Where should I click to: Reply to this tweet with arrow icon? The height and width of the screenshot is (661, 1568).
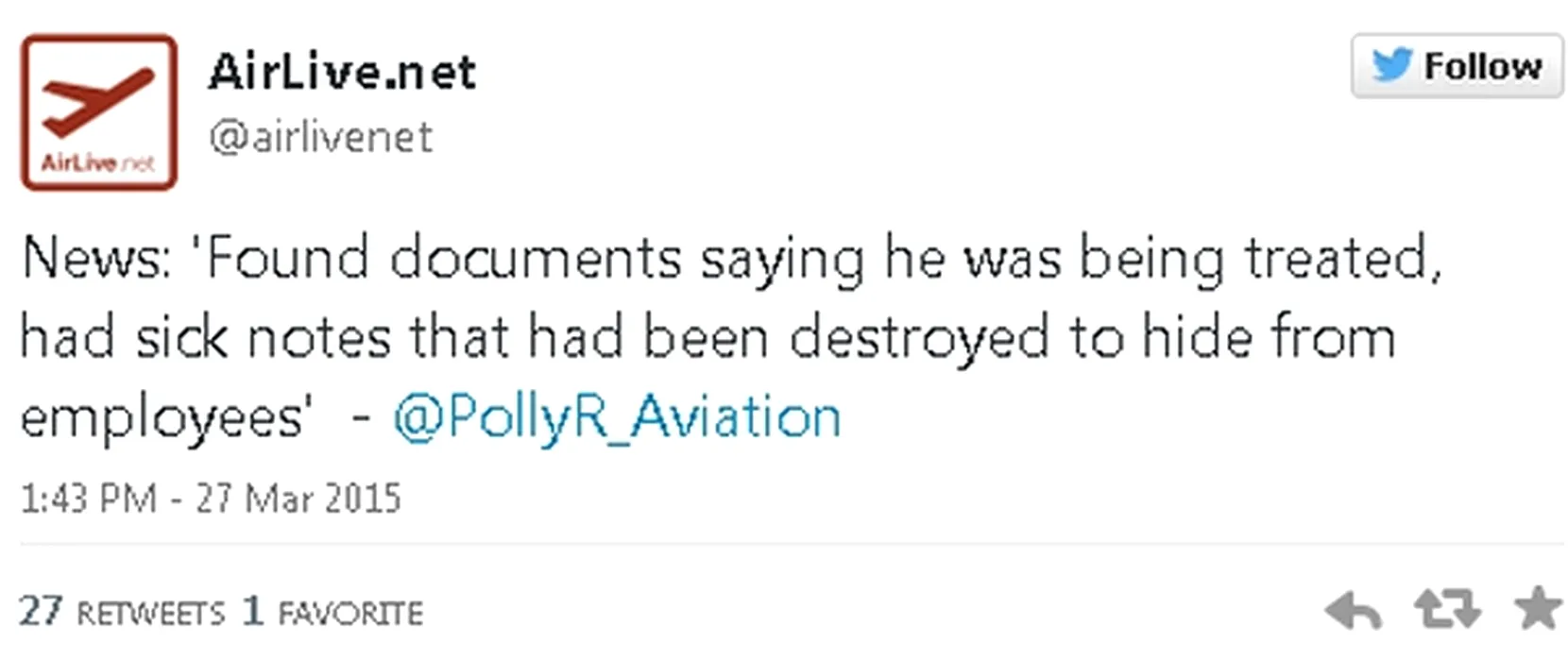point(1353,610)
